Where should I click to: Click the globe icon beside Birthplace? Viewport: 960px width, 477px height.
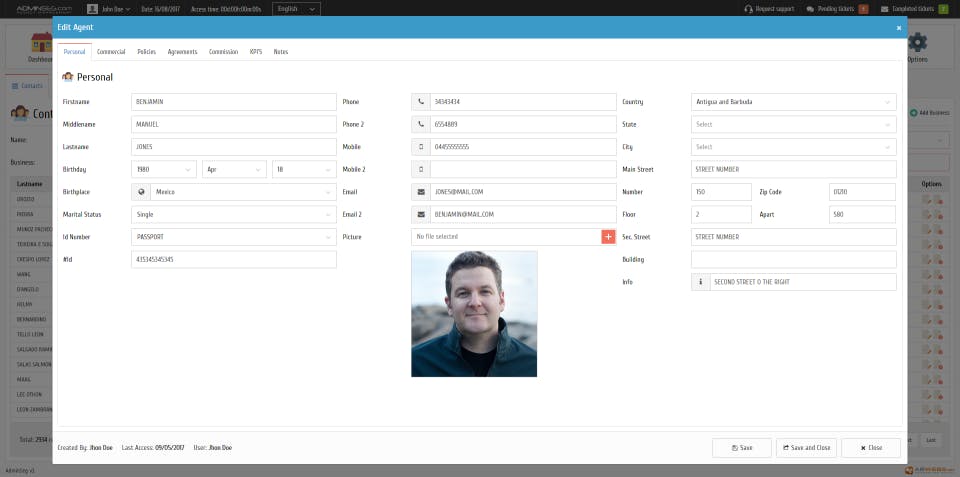pyautogui.click(x=141, y=192)
